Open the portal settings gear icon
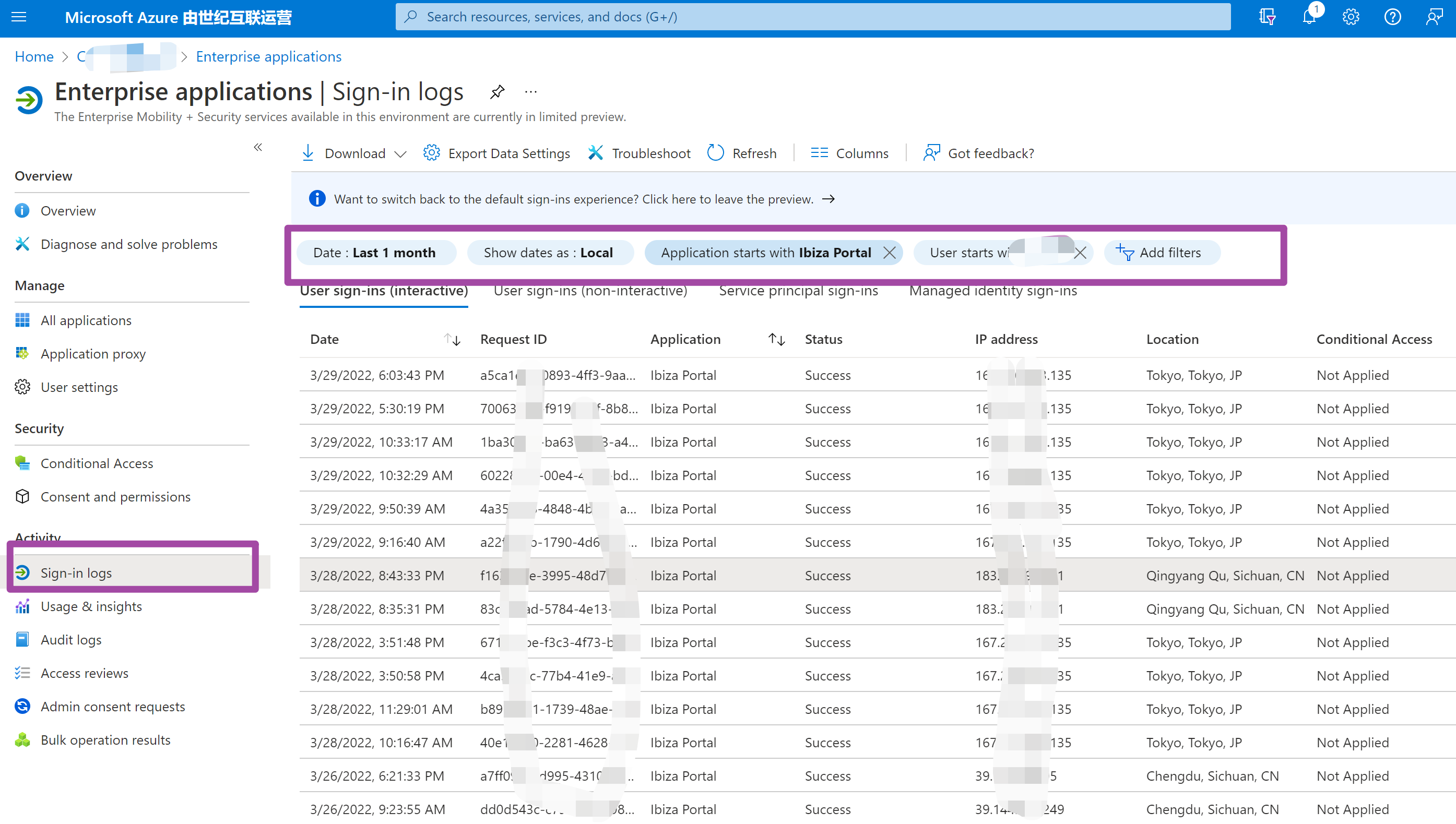The width and height of the screenshot is (1456, 824). point(1351,17)
